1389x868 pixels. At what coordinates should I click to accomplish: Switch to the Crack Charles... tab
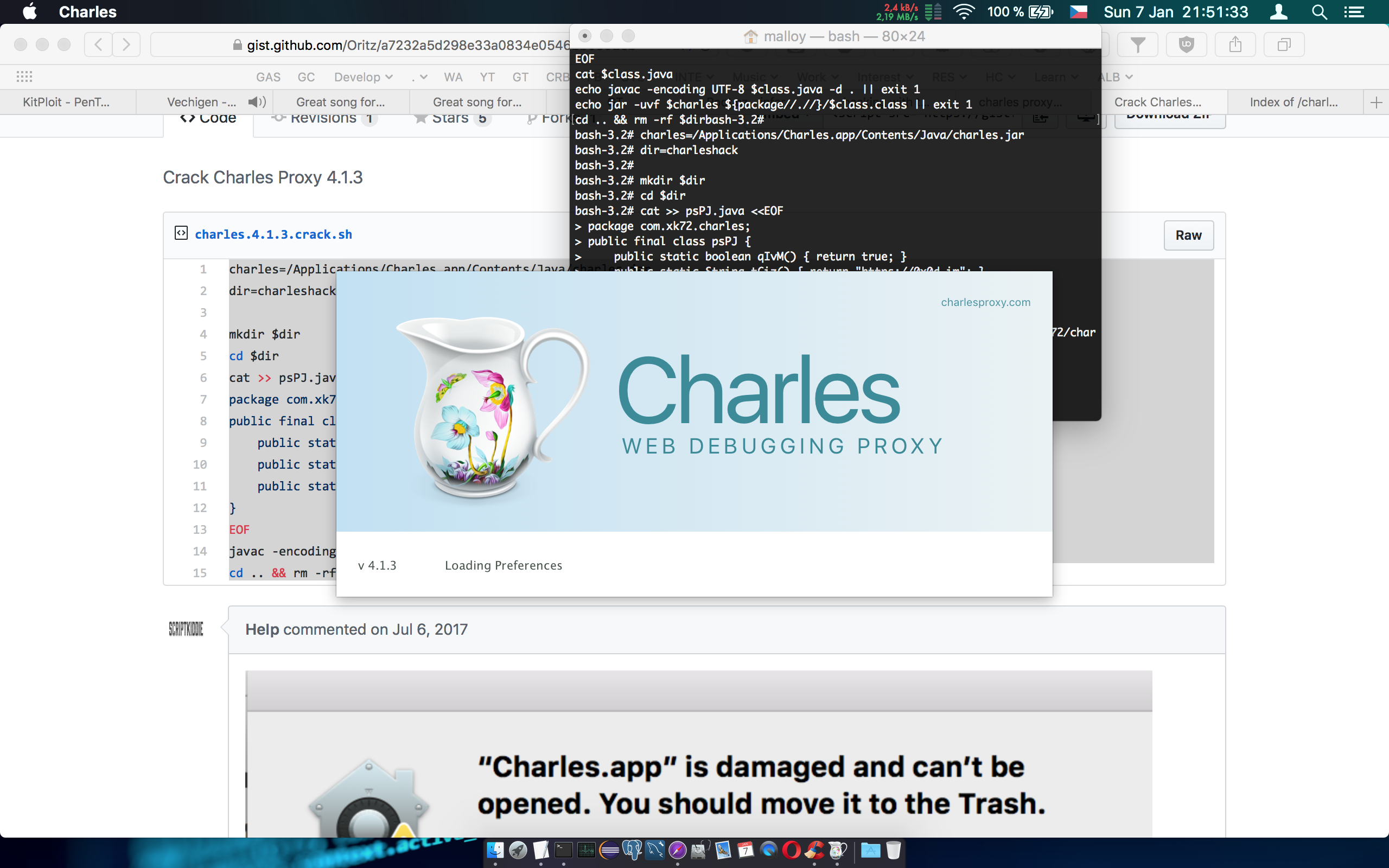tap(1157, 102)
